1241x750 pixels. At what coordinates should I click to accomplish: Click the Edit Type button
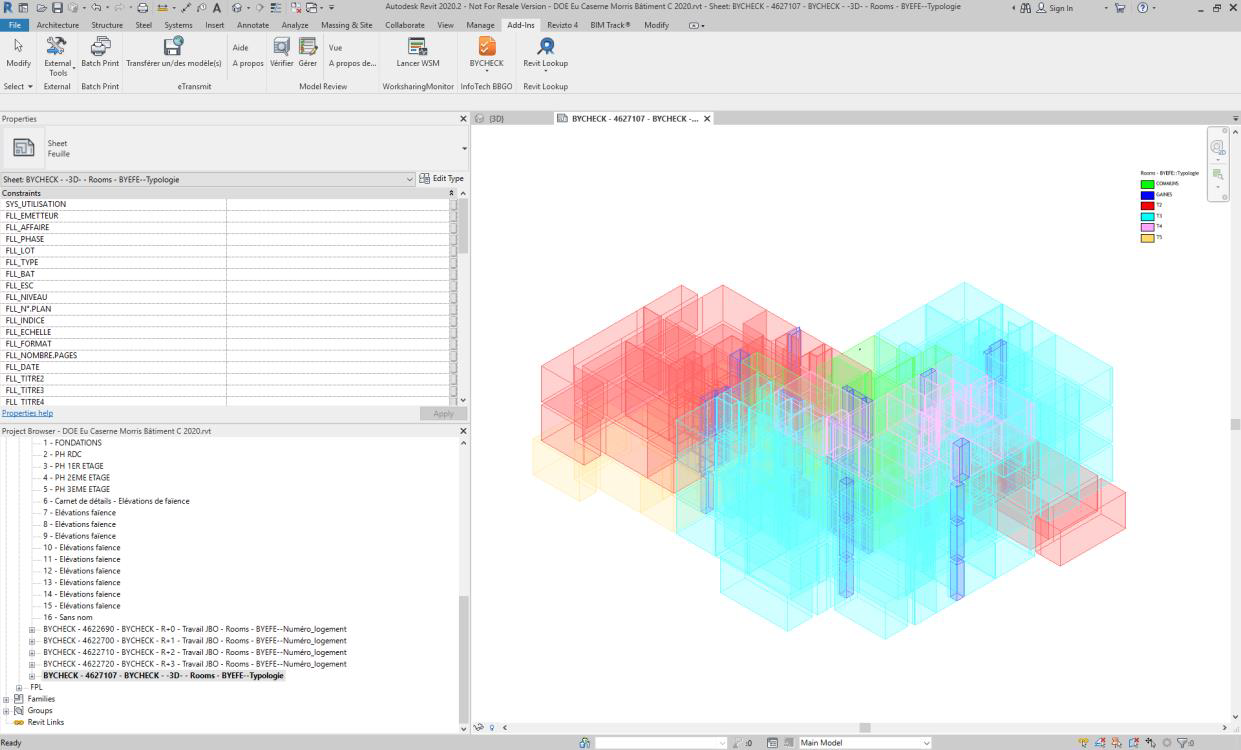441,179
